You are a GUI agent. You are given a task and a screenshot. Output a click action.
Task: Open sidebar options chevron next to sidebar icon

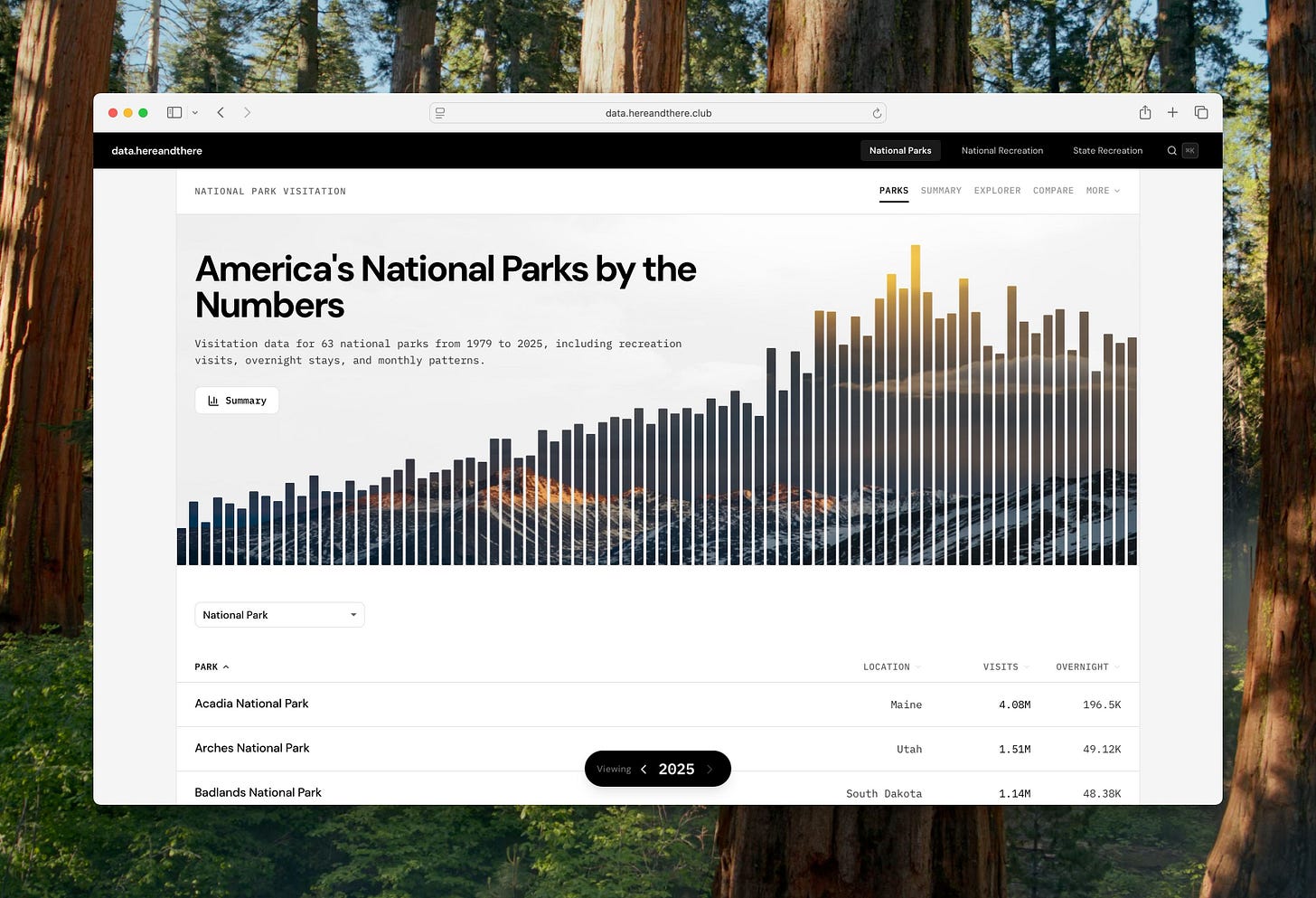tap(195, 113)
